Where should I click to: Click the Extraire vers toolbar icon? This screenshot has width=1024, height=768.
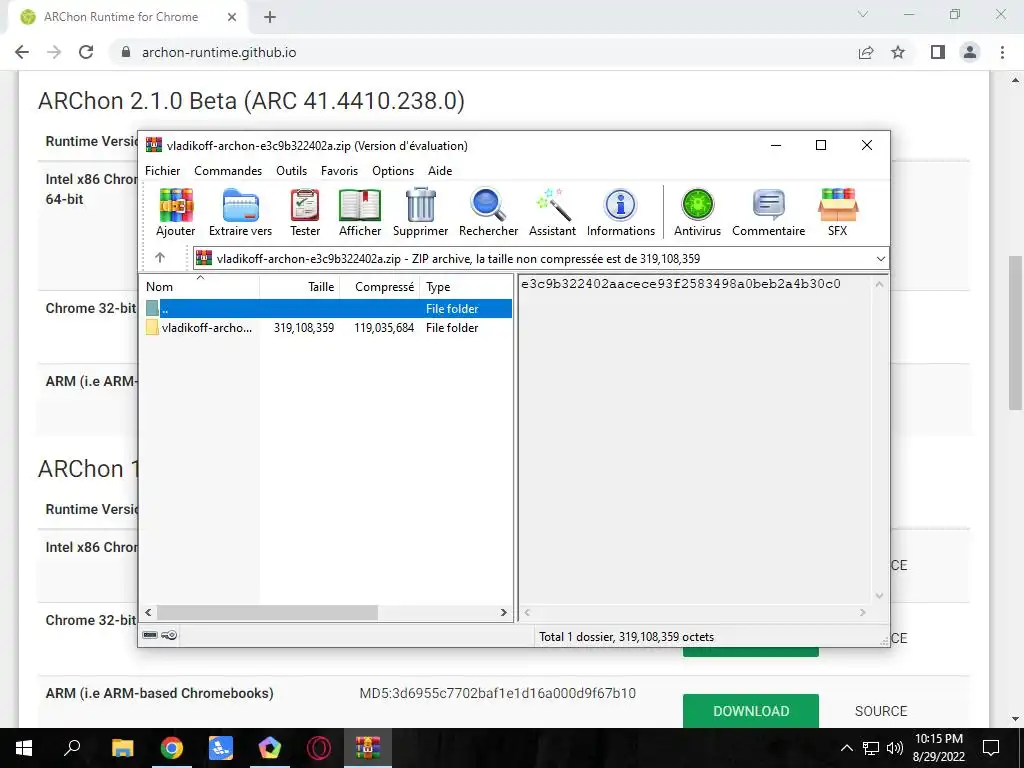pyautogui.click(x=240, y=212)
